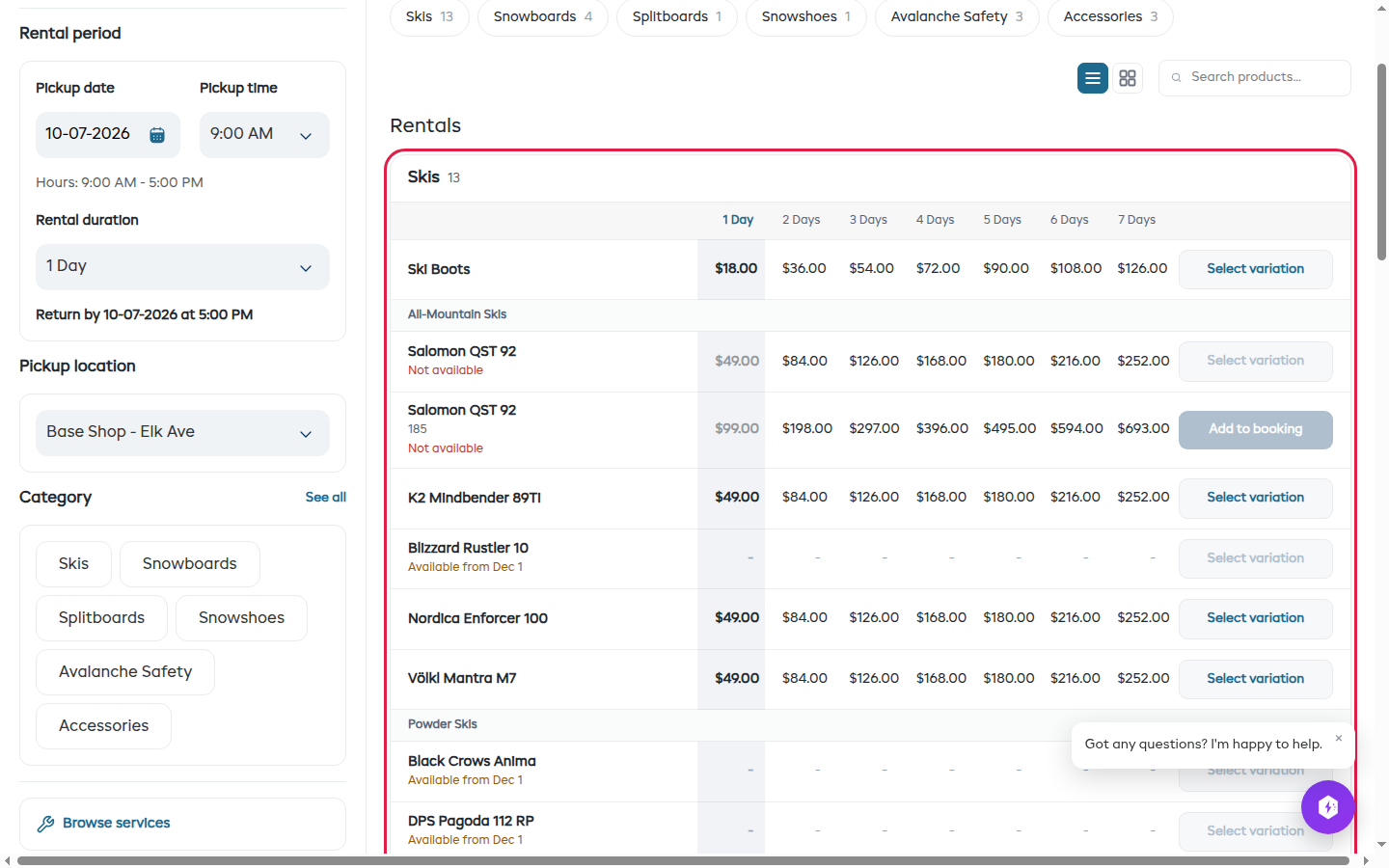
Task: Select the Skis tab at top
Action: click(429, 17)
